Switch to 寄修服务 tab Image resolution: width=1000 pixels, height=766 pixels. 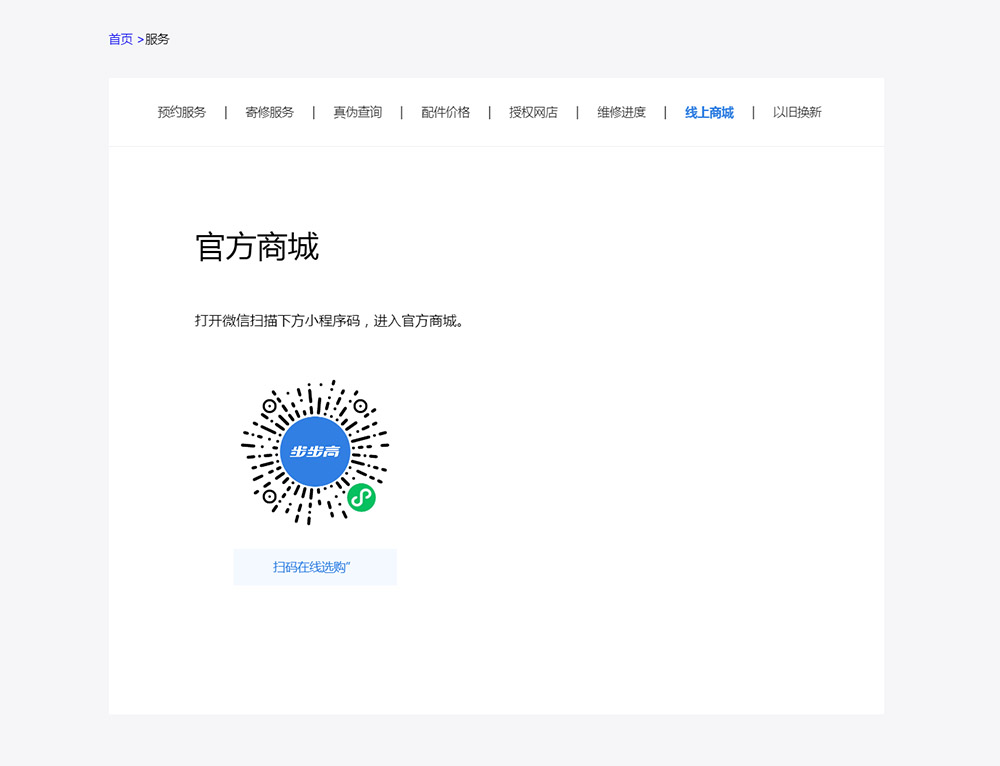[270, 112]
